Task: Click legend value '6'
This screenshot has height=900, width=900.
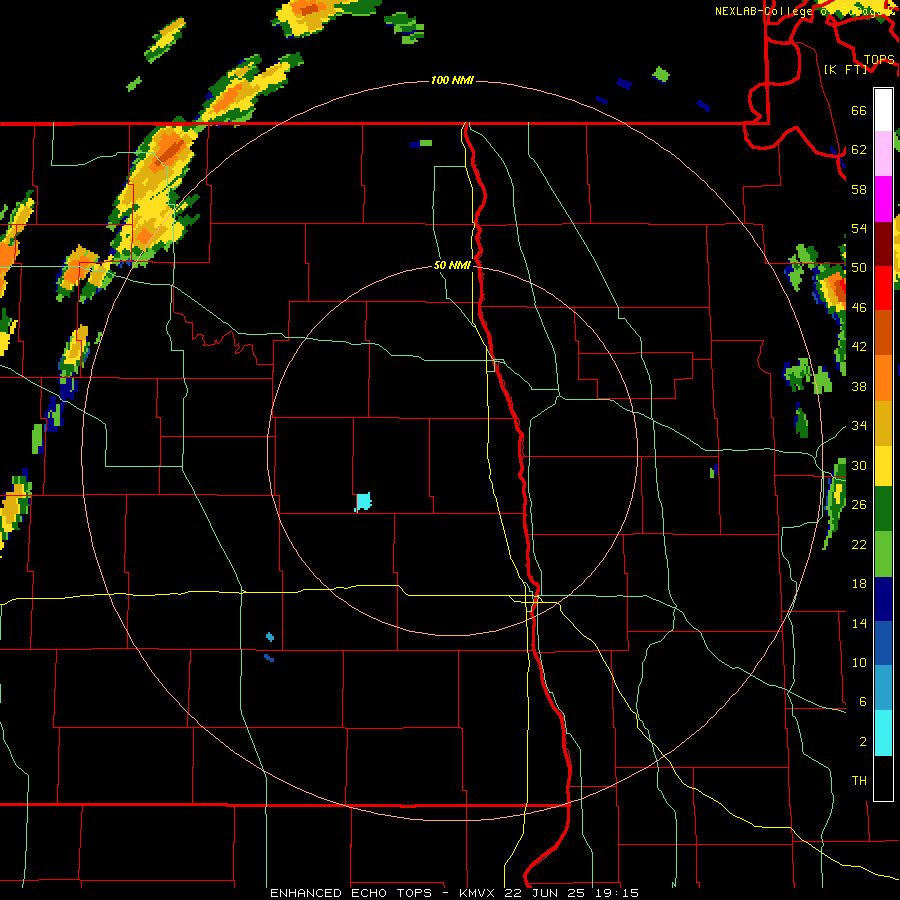Action: (x=862, y=702)
